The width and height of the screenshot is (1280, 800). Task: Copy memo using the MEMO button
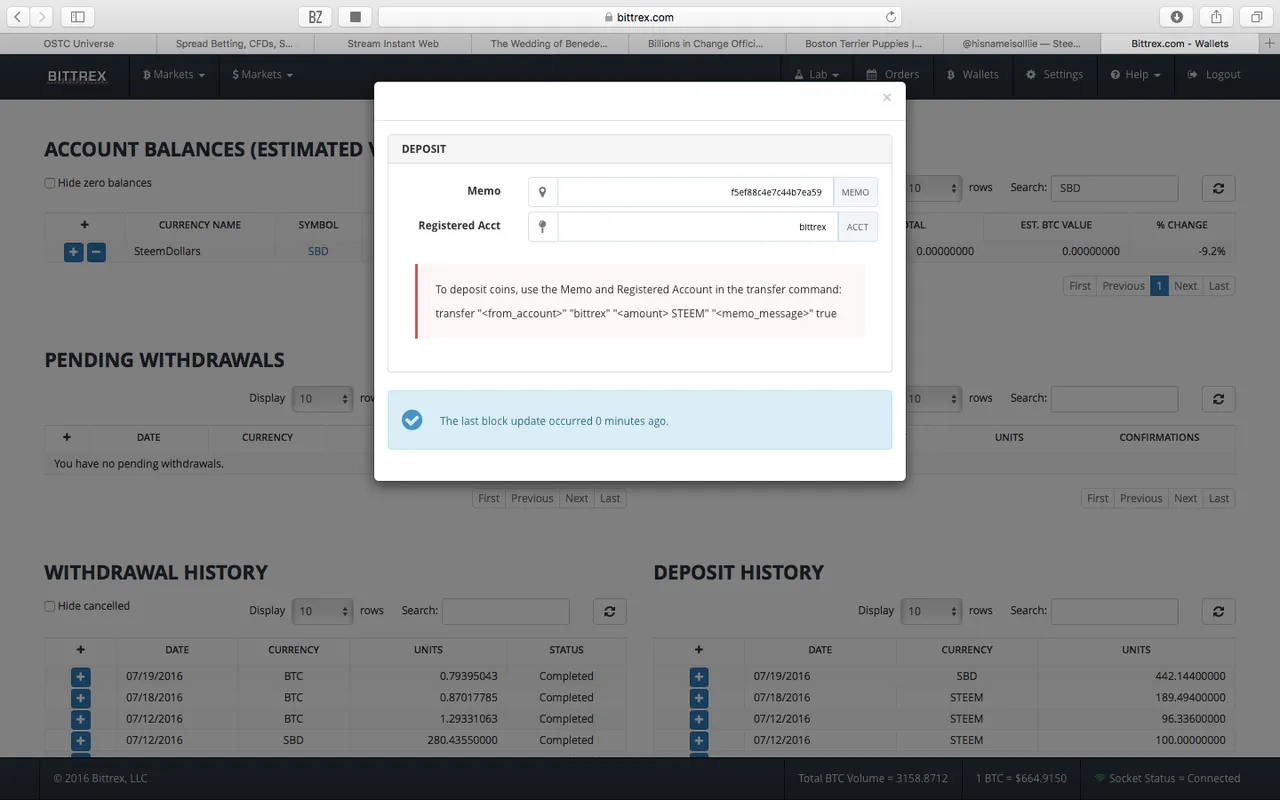(855, 192)
